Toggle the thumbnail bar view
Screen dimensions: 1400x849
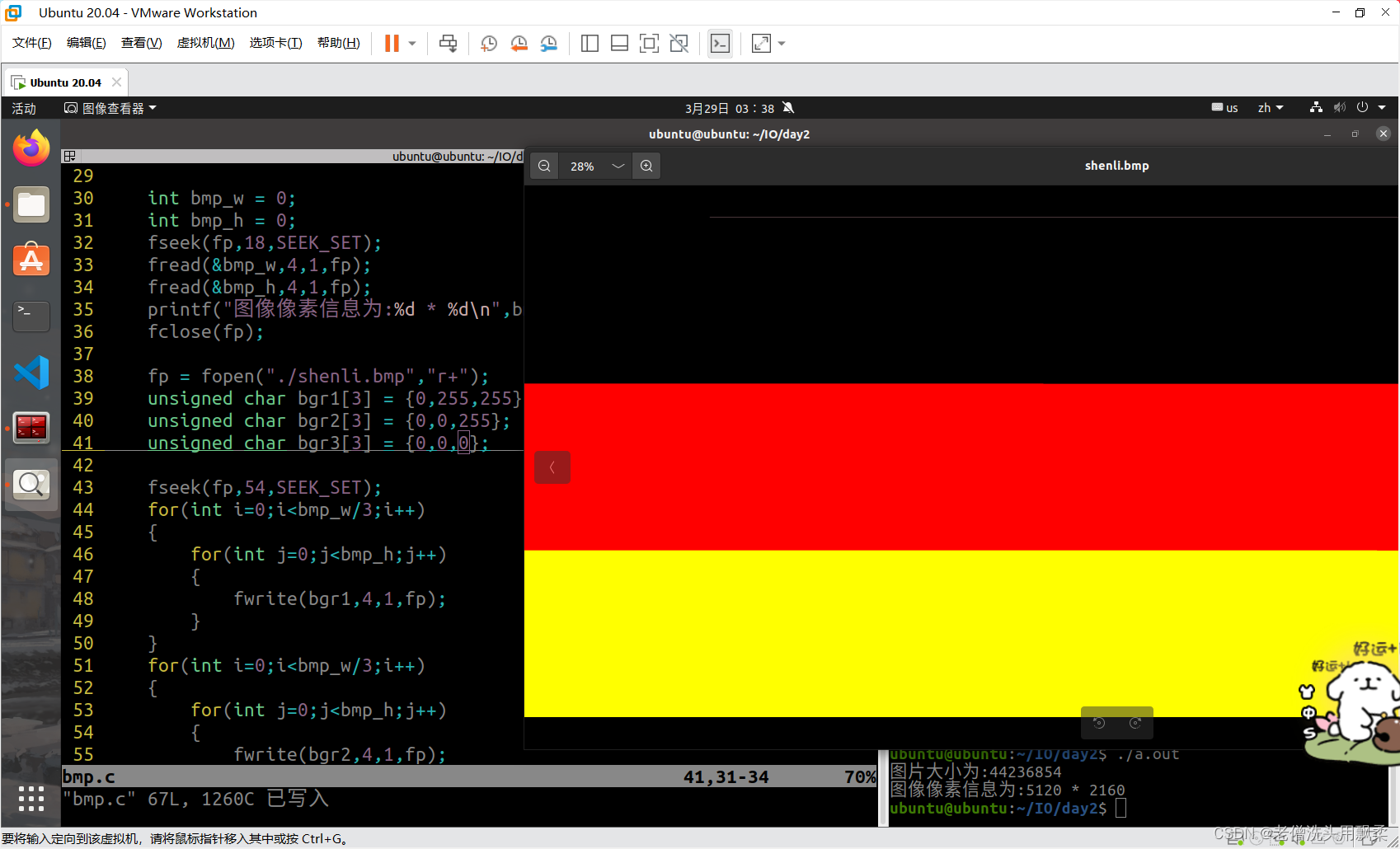click(619, 43)
